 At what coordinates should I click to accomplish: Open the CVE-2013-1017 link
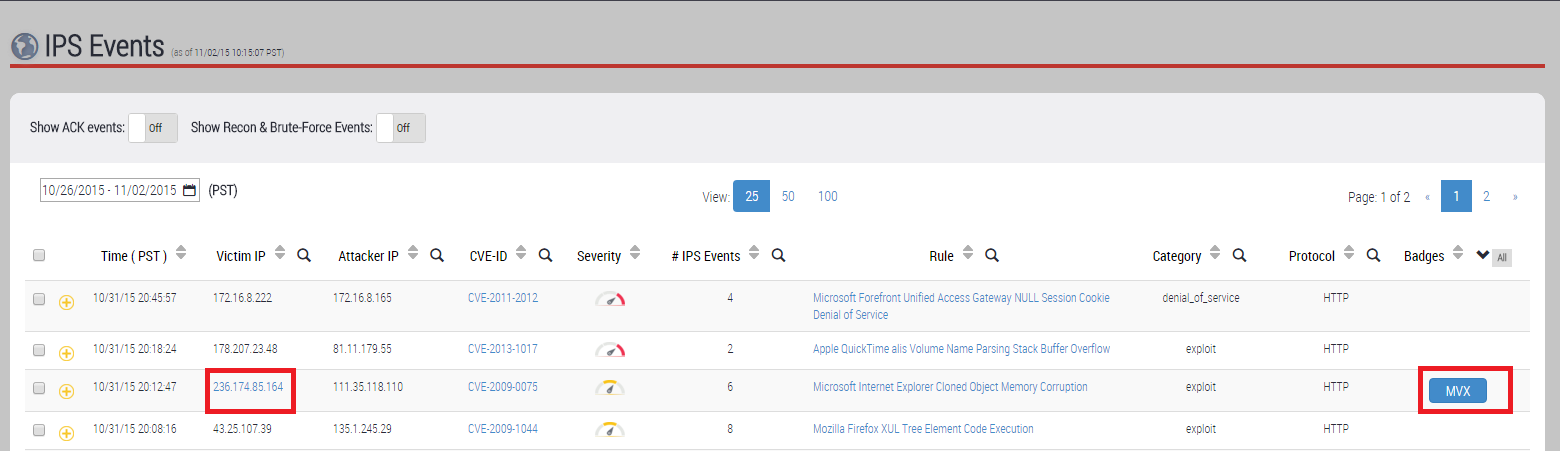503,349
